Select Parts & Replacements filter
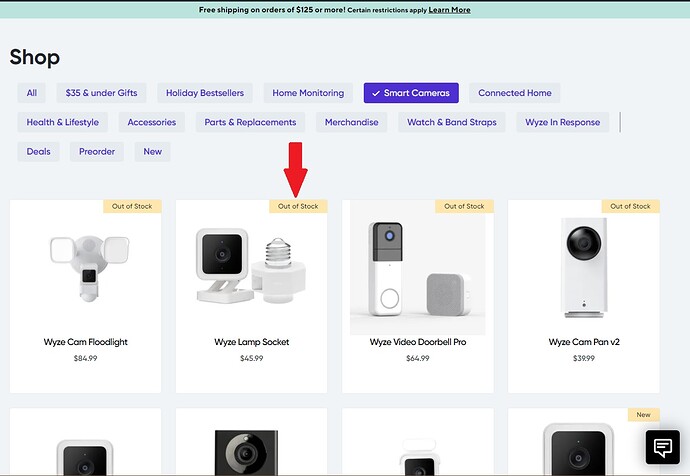 tap(250, 122)
